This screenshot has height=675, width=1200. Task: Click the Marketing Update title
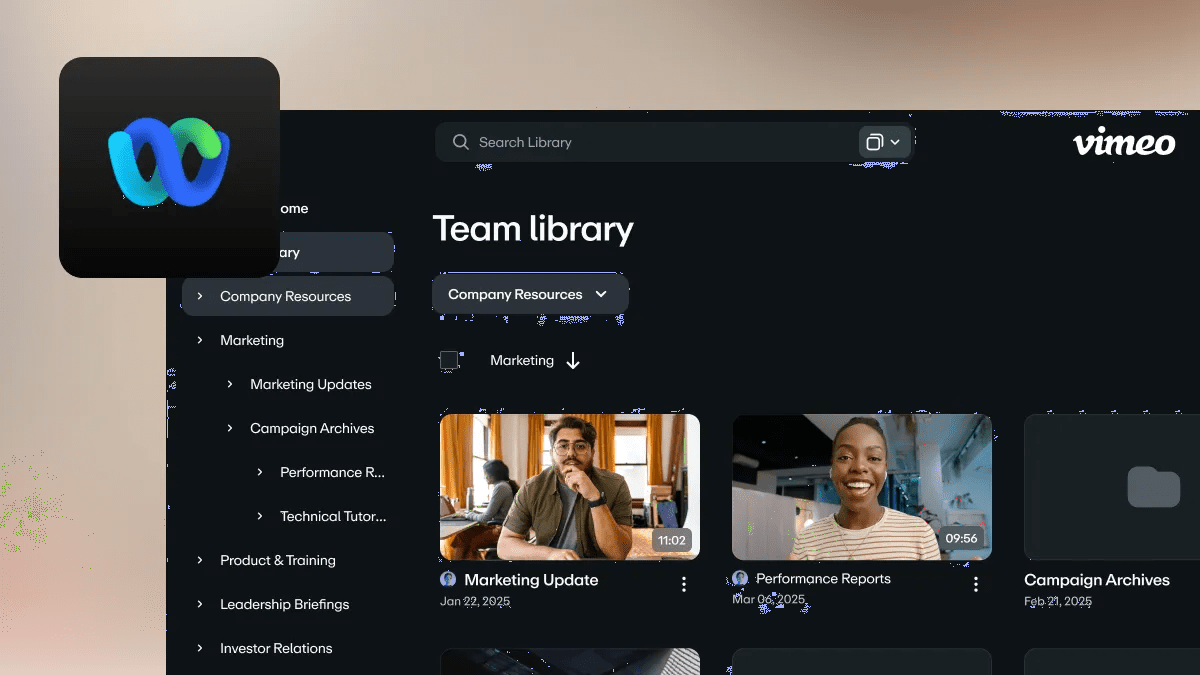[531, 580]
